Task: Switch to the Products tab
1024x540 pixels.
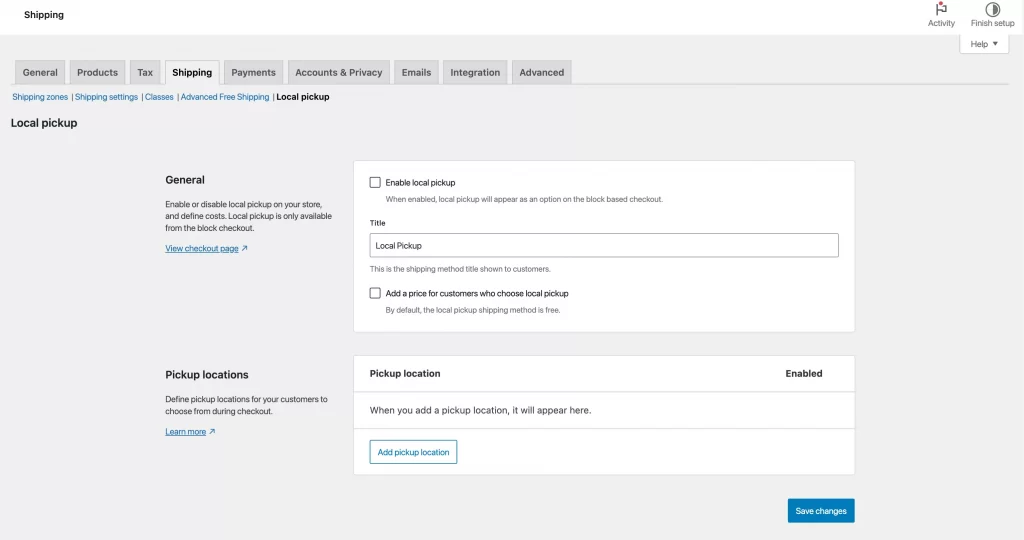Action: pyautogui.click(x=97, y=72)
